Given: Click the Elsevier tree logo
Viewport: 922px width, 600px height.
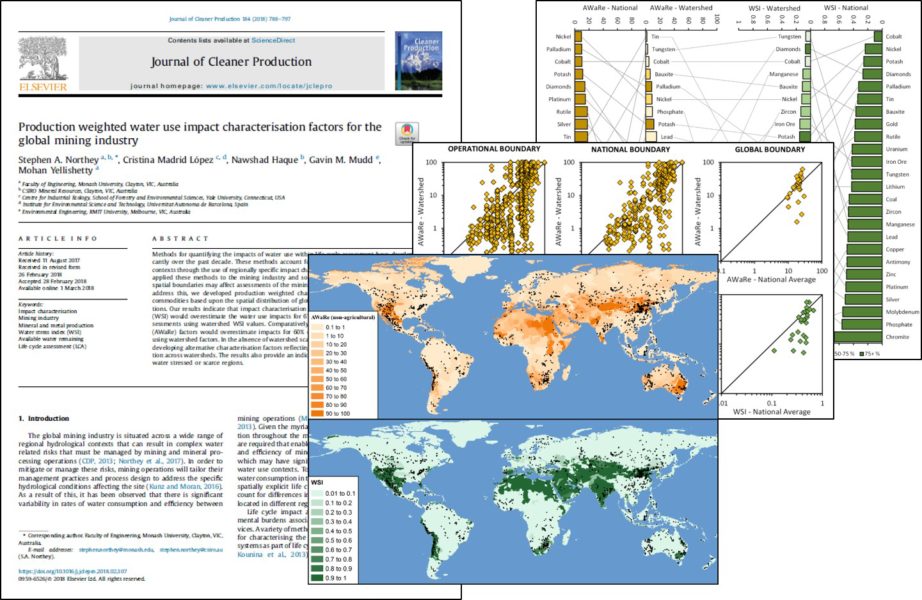Looking at the screenshot, I should click(x=44, y=64).
